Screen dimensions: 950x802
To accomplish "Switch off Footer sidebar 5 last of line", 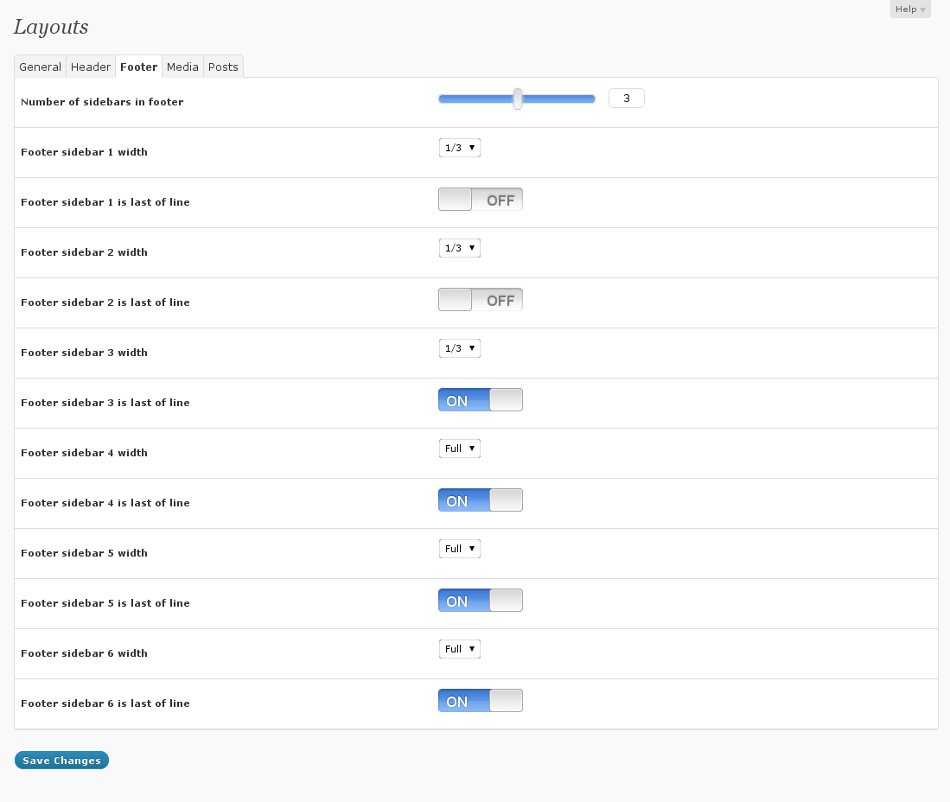I will (480, 600).
